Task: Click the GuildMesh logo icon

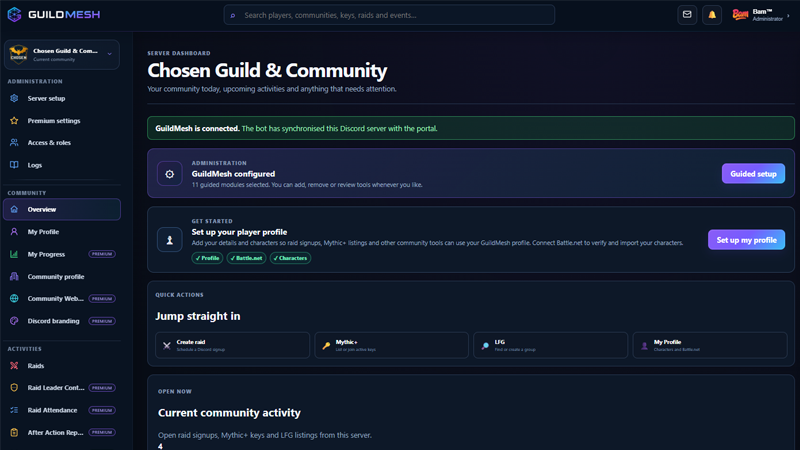Action: [x=14, y=15]
